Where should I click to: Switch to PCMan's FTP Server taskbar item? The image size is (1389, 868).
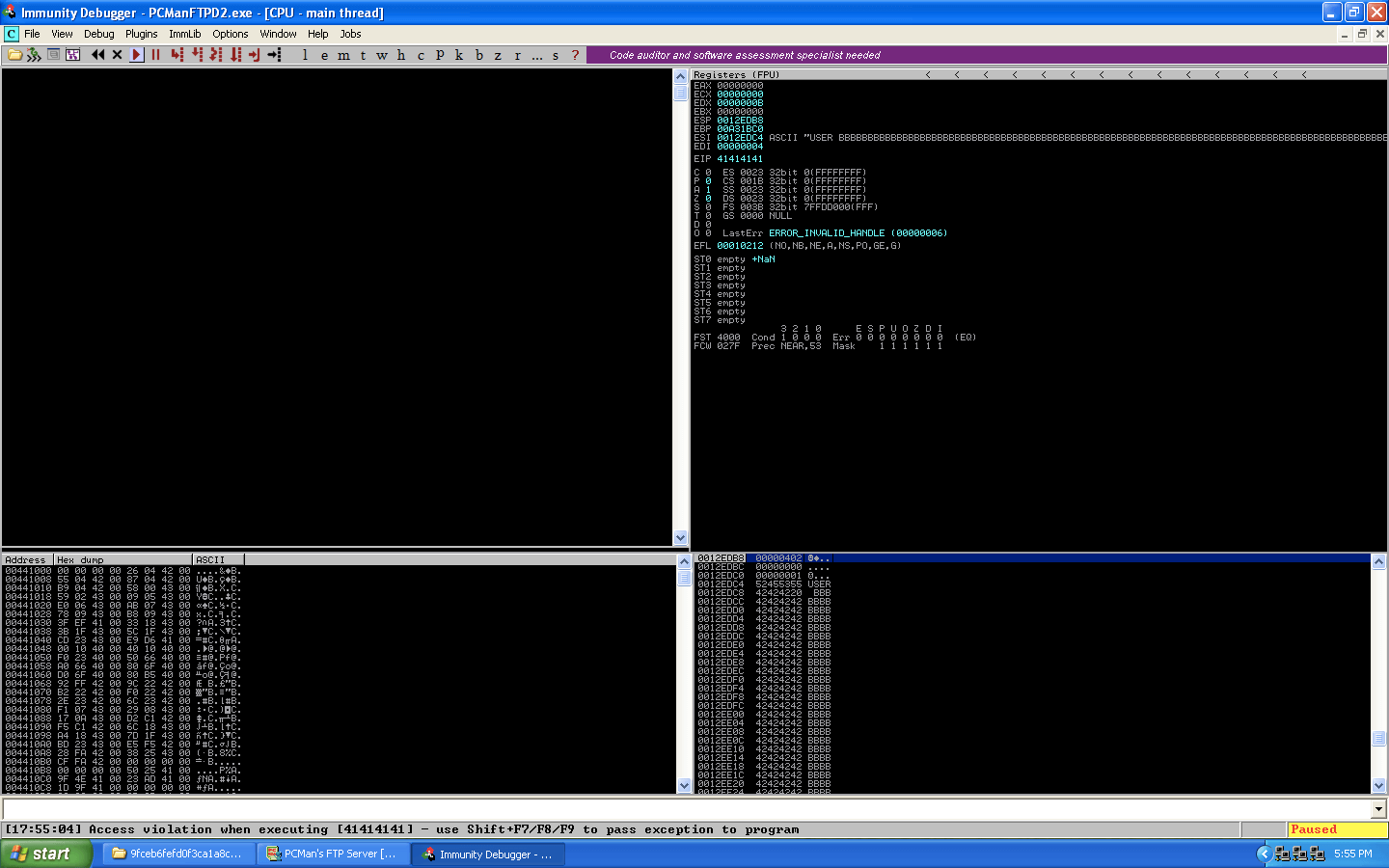[x=333, y=854]
